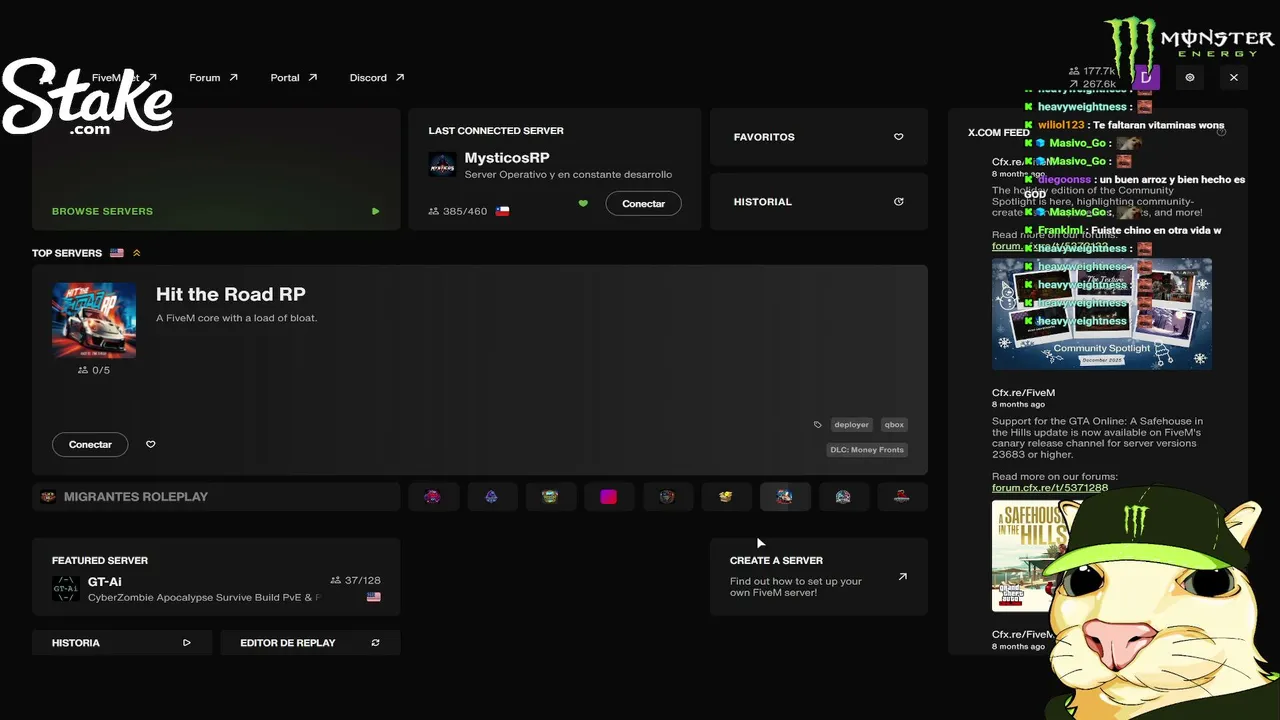
Task: Click the deployer tag
Action: [851, 425]
